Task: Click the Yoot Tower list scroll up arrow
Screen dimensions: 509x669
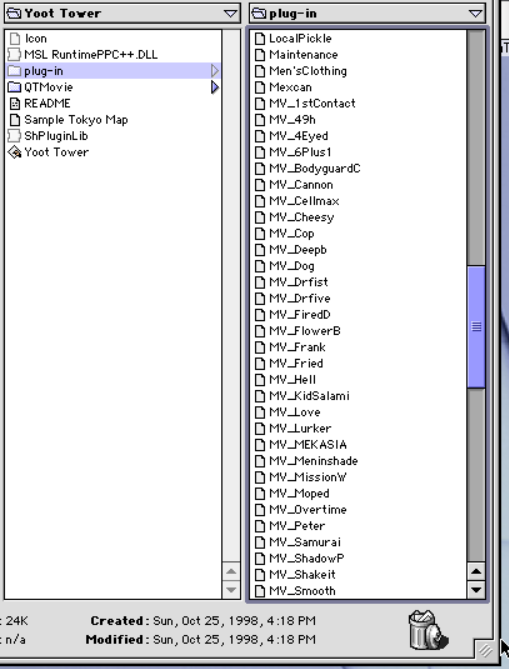Action: [x=231, y=572]
